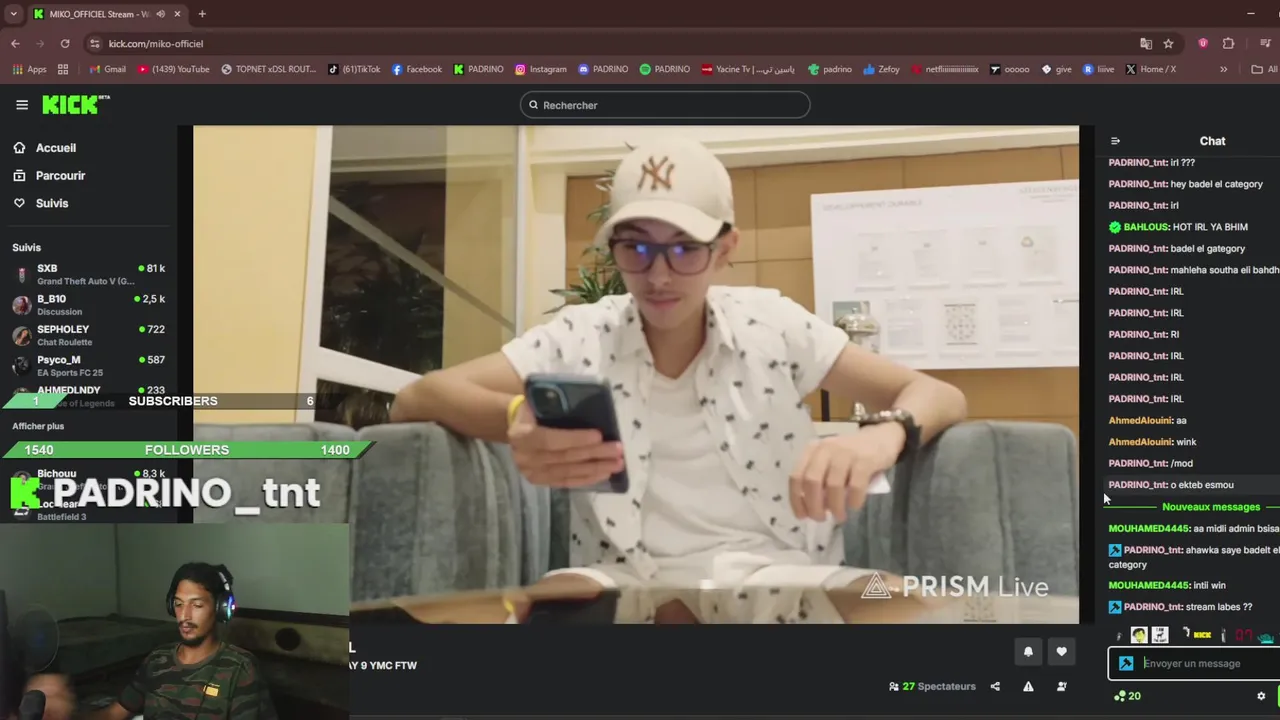Click the KICK logo
The height and width of the screenshot is (720, 1280).
coord(75,105)
